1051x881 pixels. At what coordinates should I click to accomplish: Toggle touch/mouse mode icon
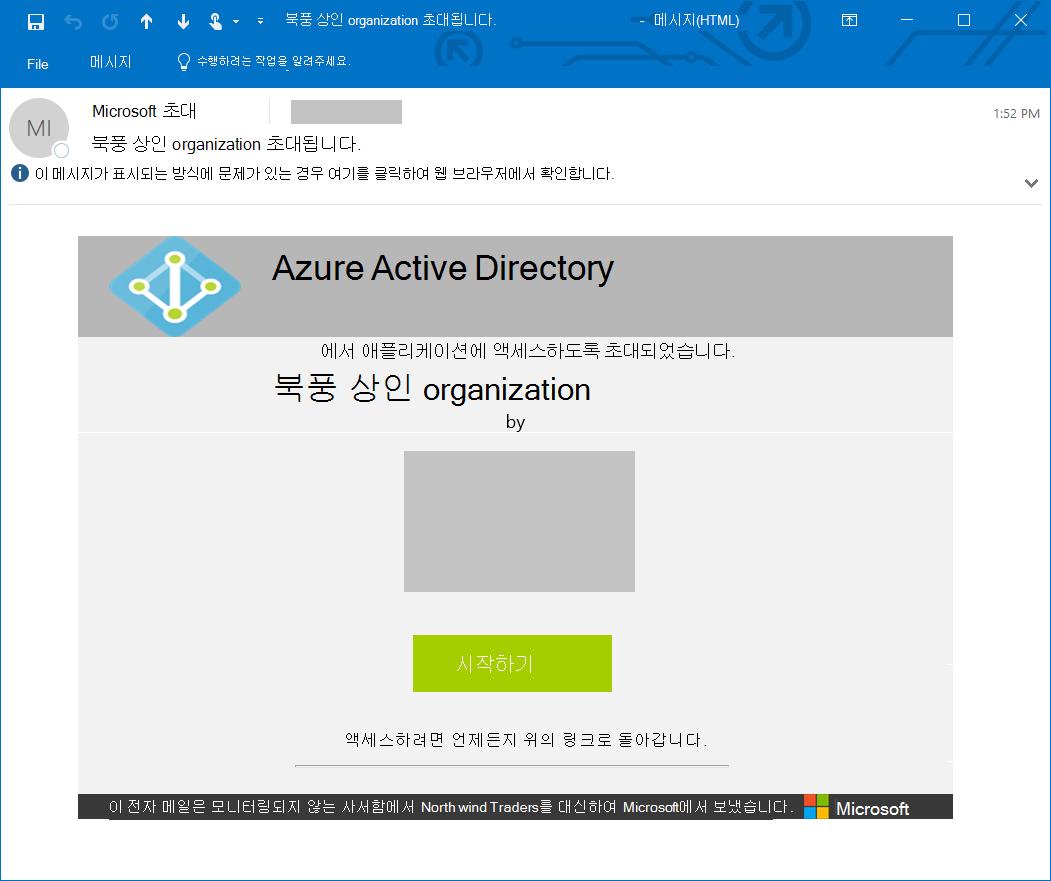pyautogui.click(x=215, y=22)
